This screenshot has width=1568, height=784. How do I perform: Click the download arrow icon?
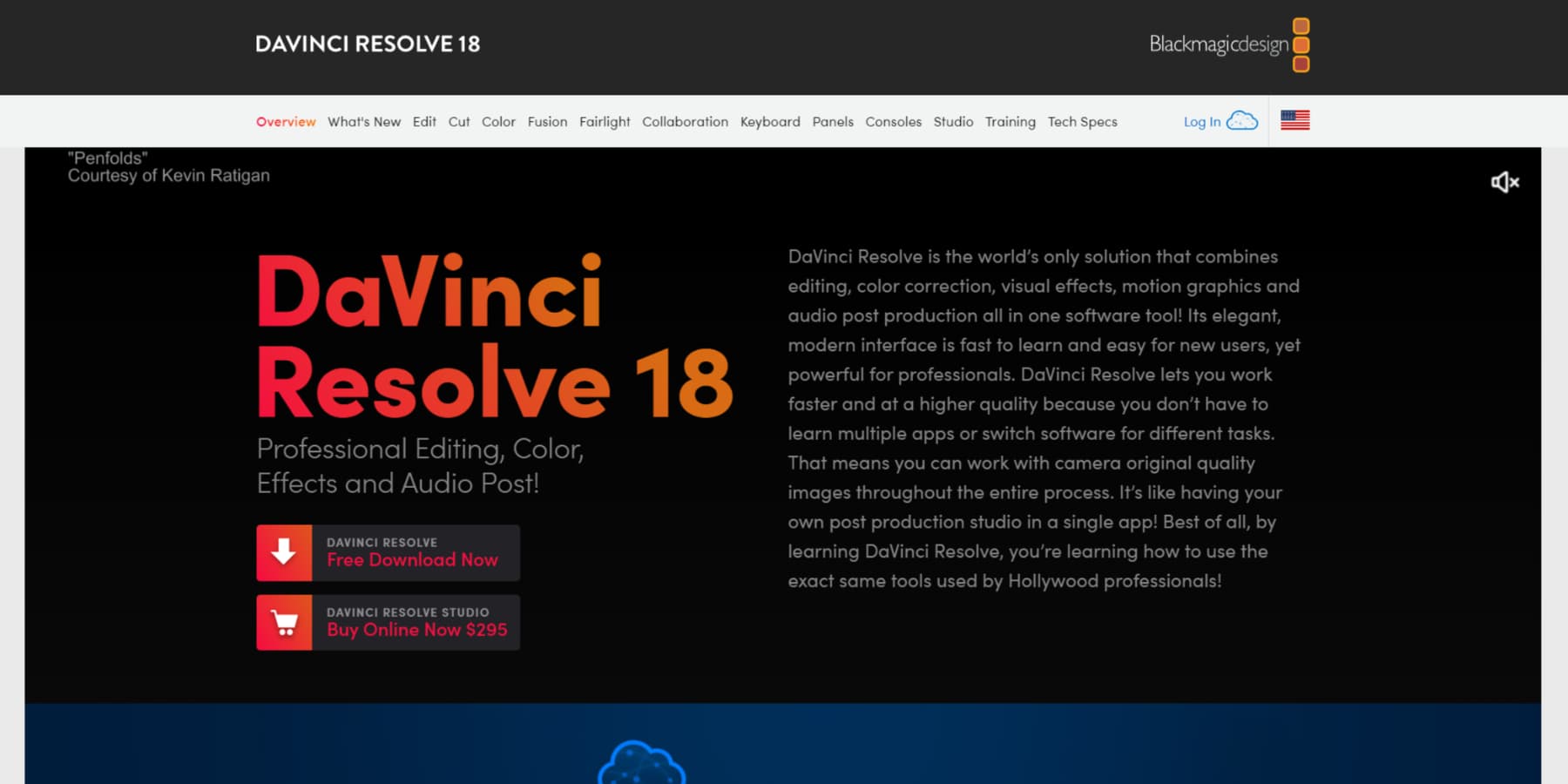(283, 551)
